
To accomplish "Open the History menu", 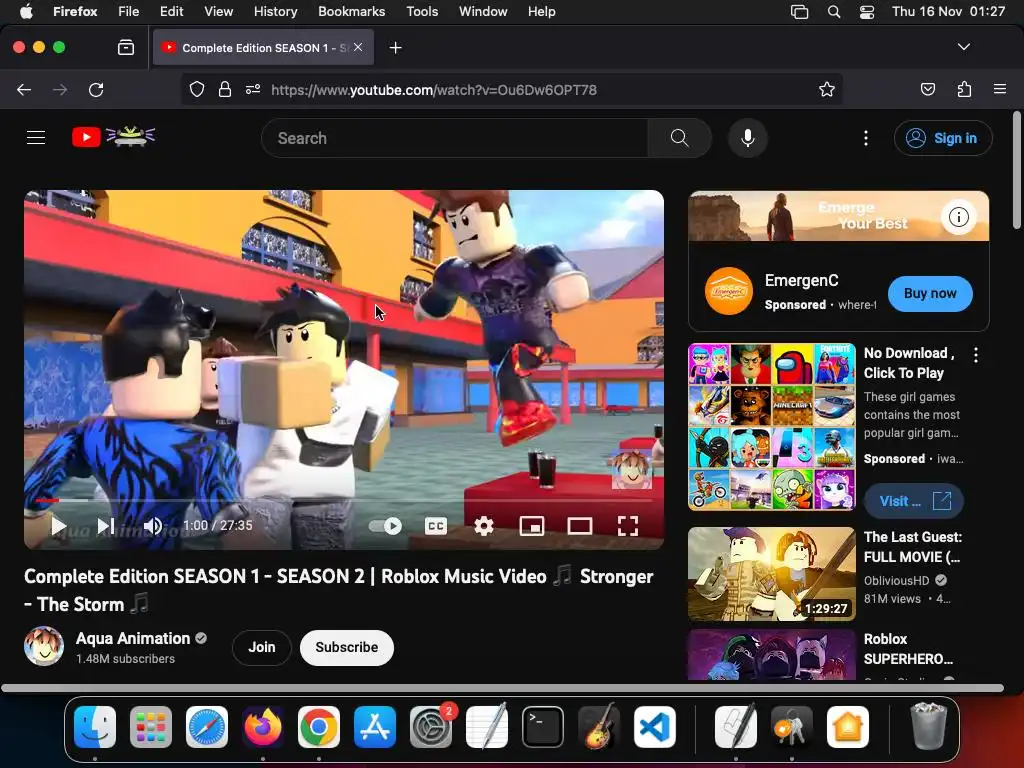I will (x=275, y=11).
